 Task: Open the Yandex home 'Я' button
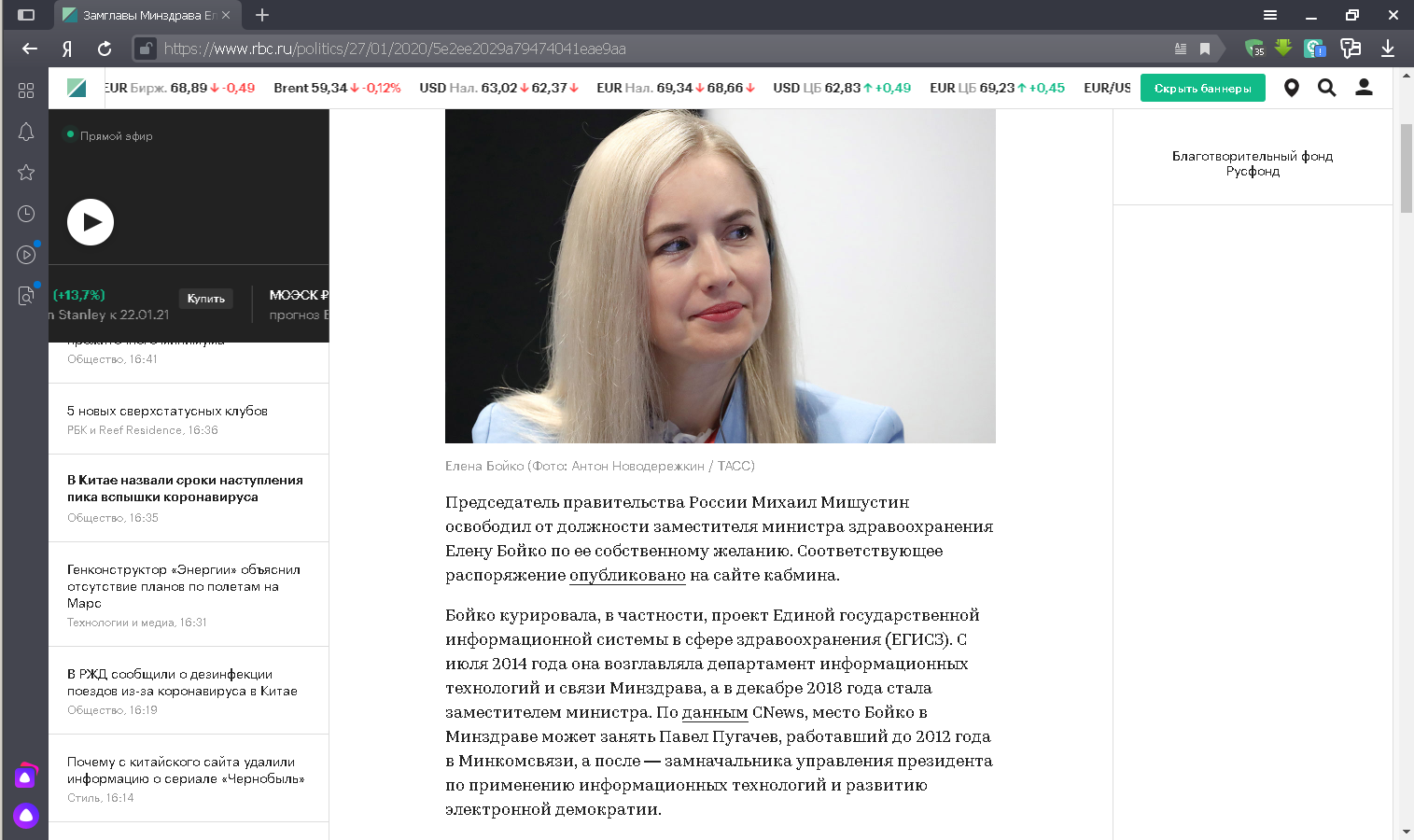[67, 49]
